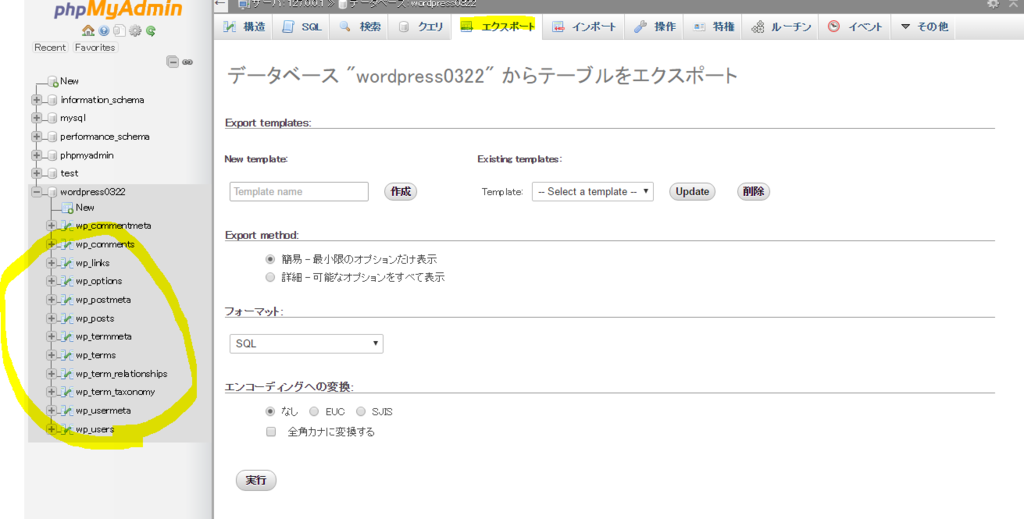This screenshot has width=1024, height=519.
Task: Open wp_options table link
Action: [99, 281]
